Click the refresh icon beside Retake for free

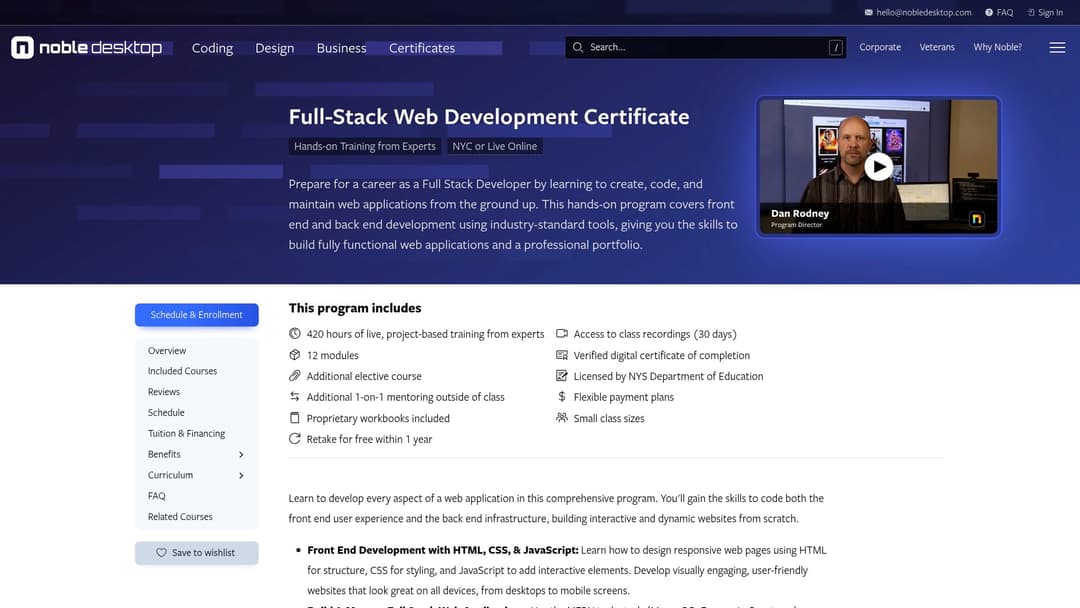click(294, 439)
